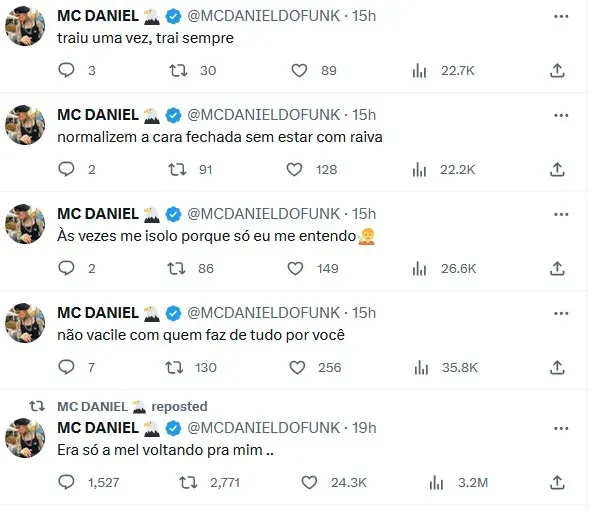Open more options on "não vacile" tweet
Viewport: 593px width, 509px height.
point(561,313)
